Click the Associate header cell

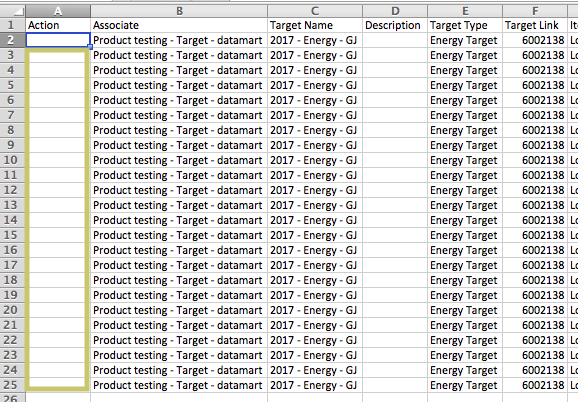tap(179, 25)
